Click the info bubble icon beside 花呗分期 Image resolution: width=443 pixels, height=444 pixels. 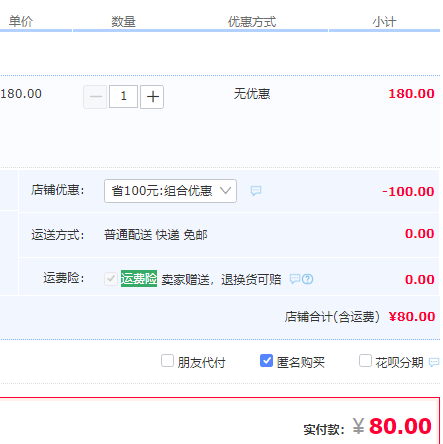pos(434,362)
